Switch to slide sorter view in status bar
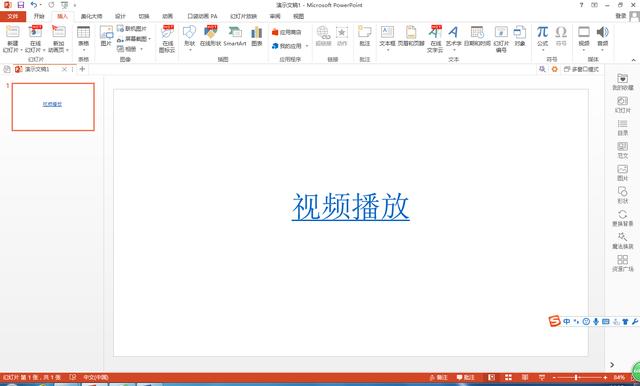Viewport: 640px width, 386px height. click(x=508, y=377)
